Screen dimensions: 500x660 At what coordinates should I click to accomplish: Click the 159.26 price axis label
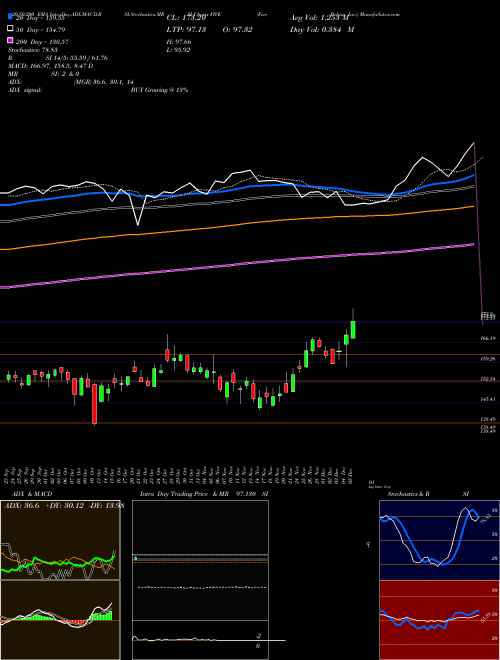(x=488, y=359)
